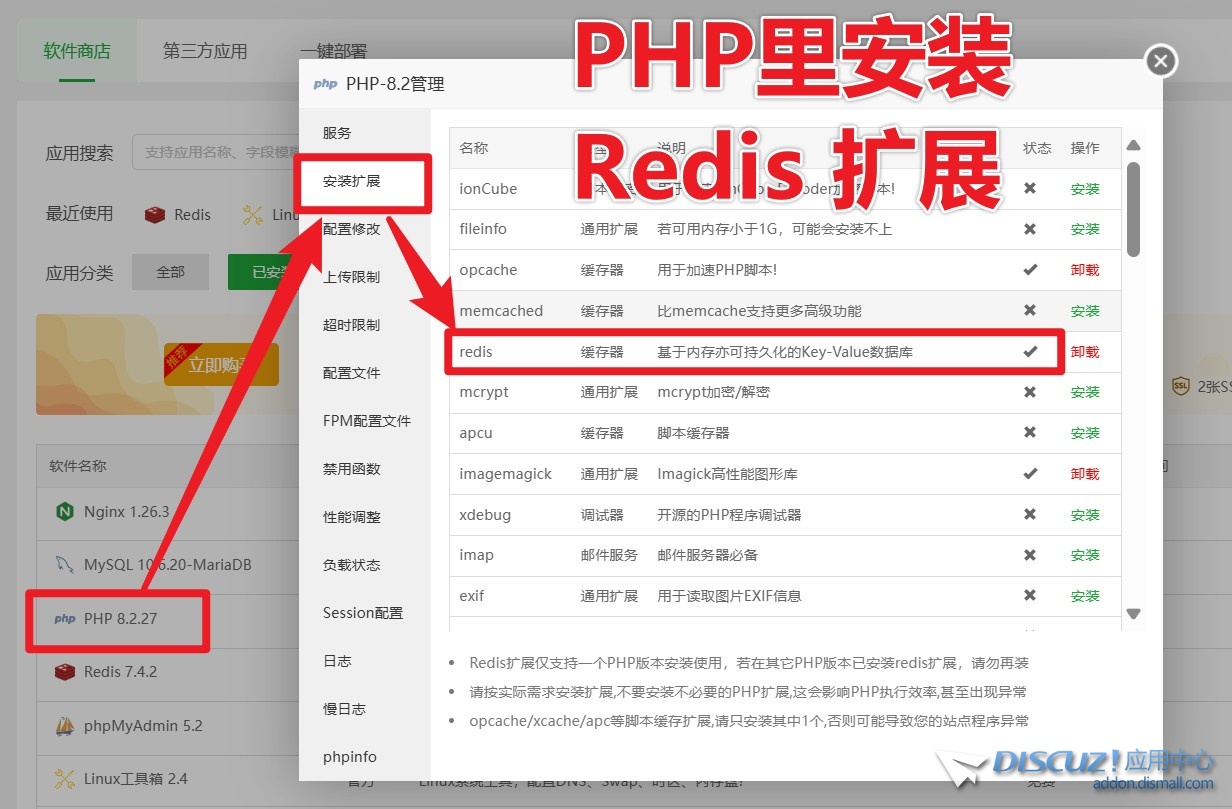Viewport: 1232px width, 809px height.
Task: Open 禁用函数 sidebar item
Action: 351,469
